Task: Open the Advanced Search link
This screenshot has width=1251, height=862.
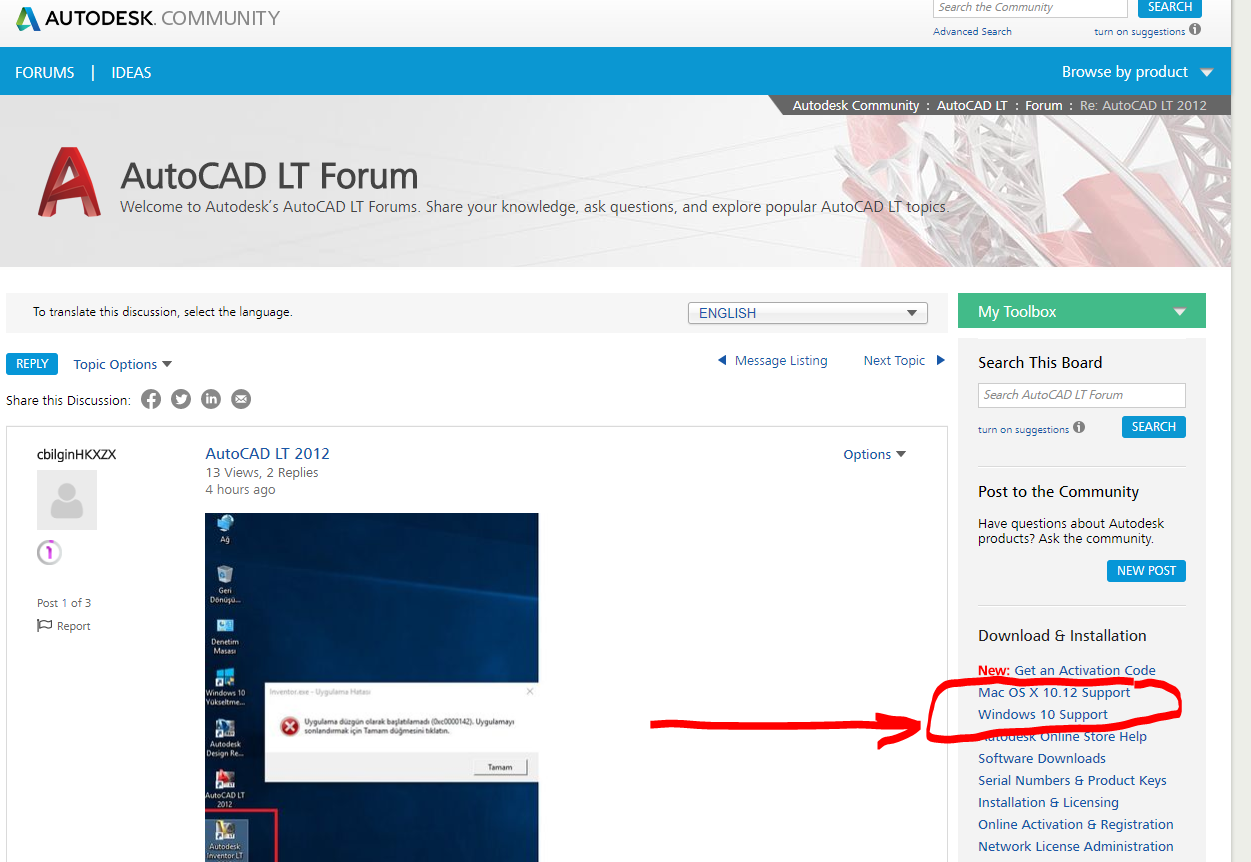Action: (x=972, y=32)
